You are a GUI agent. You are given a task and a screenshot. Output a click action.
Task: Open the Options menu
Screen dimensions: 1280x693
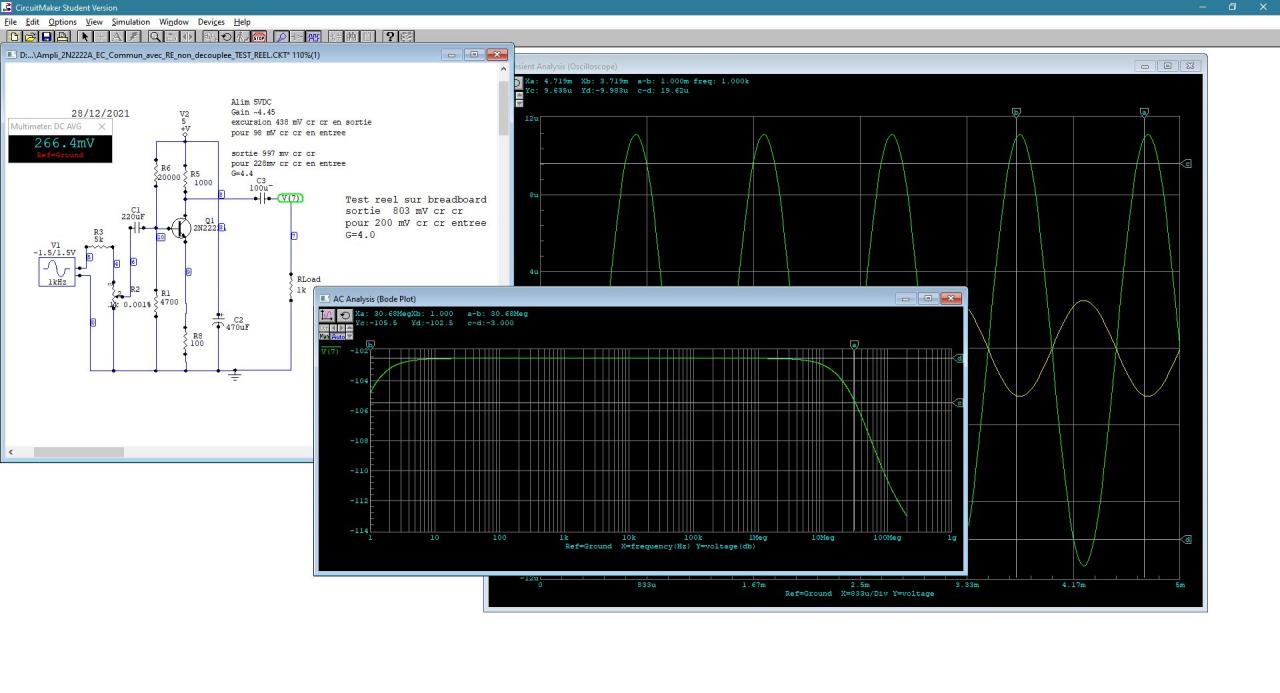pyautogui.click(x=62, y=21)
